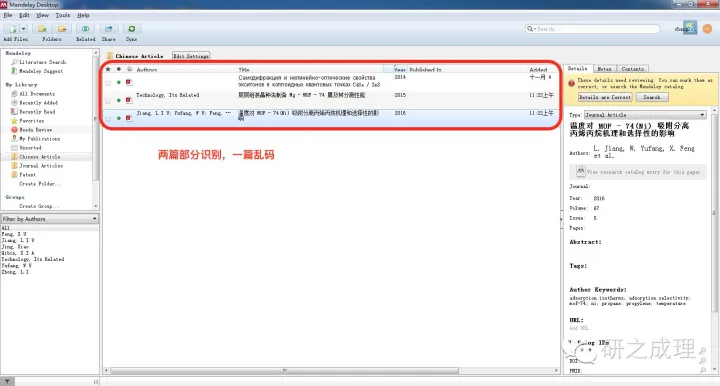The image size is (720, 386).
Task: Click the Details panel scrollbar's down arrow
Action: click(714, 369)
